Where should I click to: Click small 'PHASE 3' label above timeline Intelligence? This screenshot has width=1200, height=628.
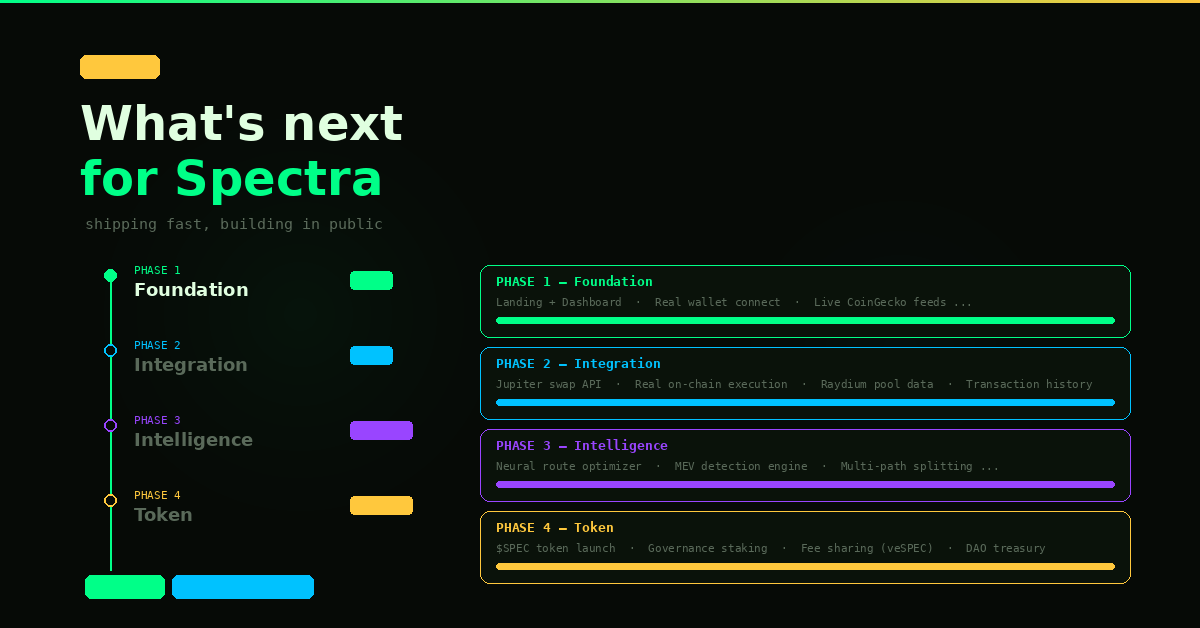point(157,420)
